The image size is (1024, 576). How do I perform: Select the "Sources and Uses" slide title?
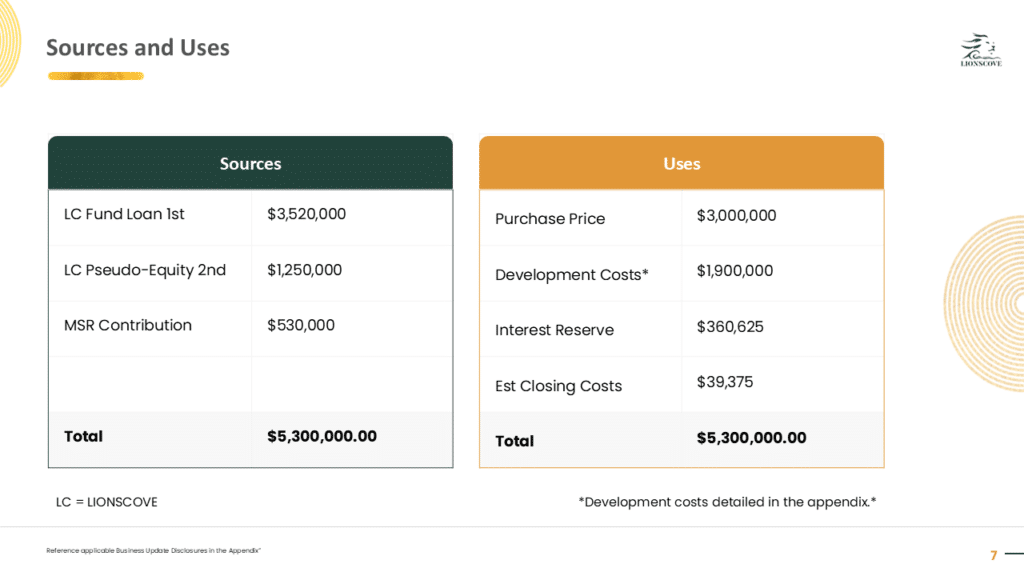[x=138, y=48]
